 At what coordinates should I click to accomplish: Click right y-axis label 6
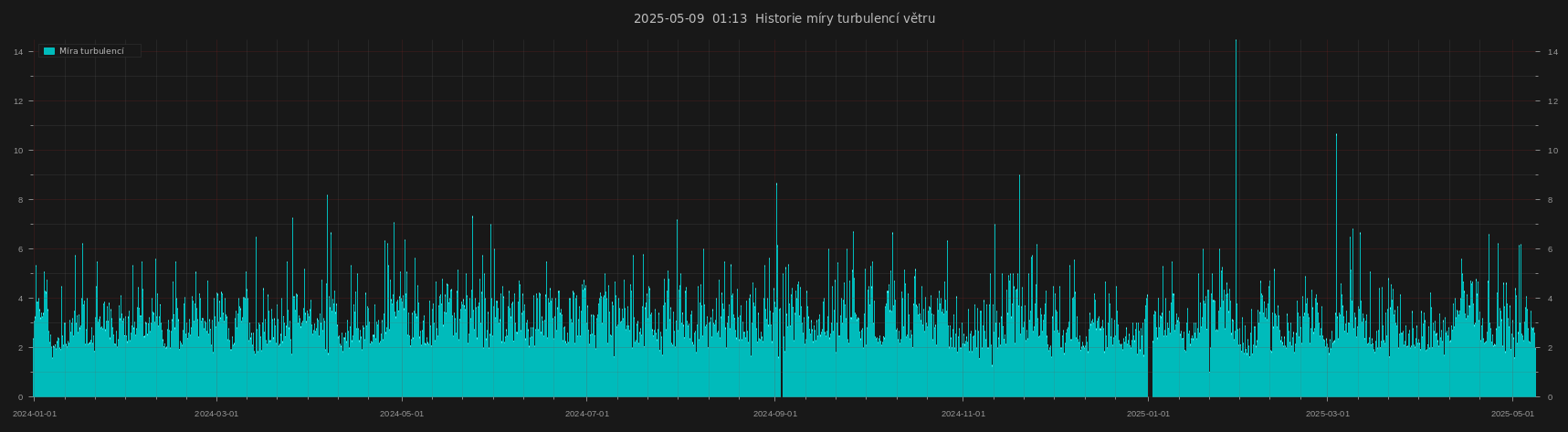1551,249
